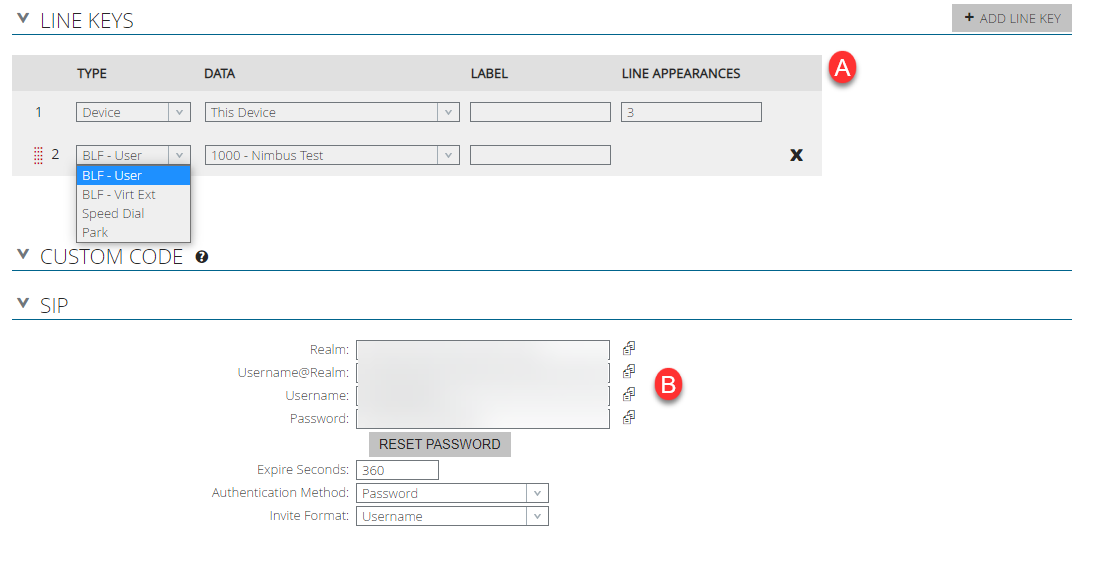The image size is (1107, 575).
Task: Open Custom Code help question mark
Action: tap(202, 257)
